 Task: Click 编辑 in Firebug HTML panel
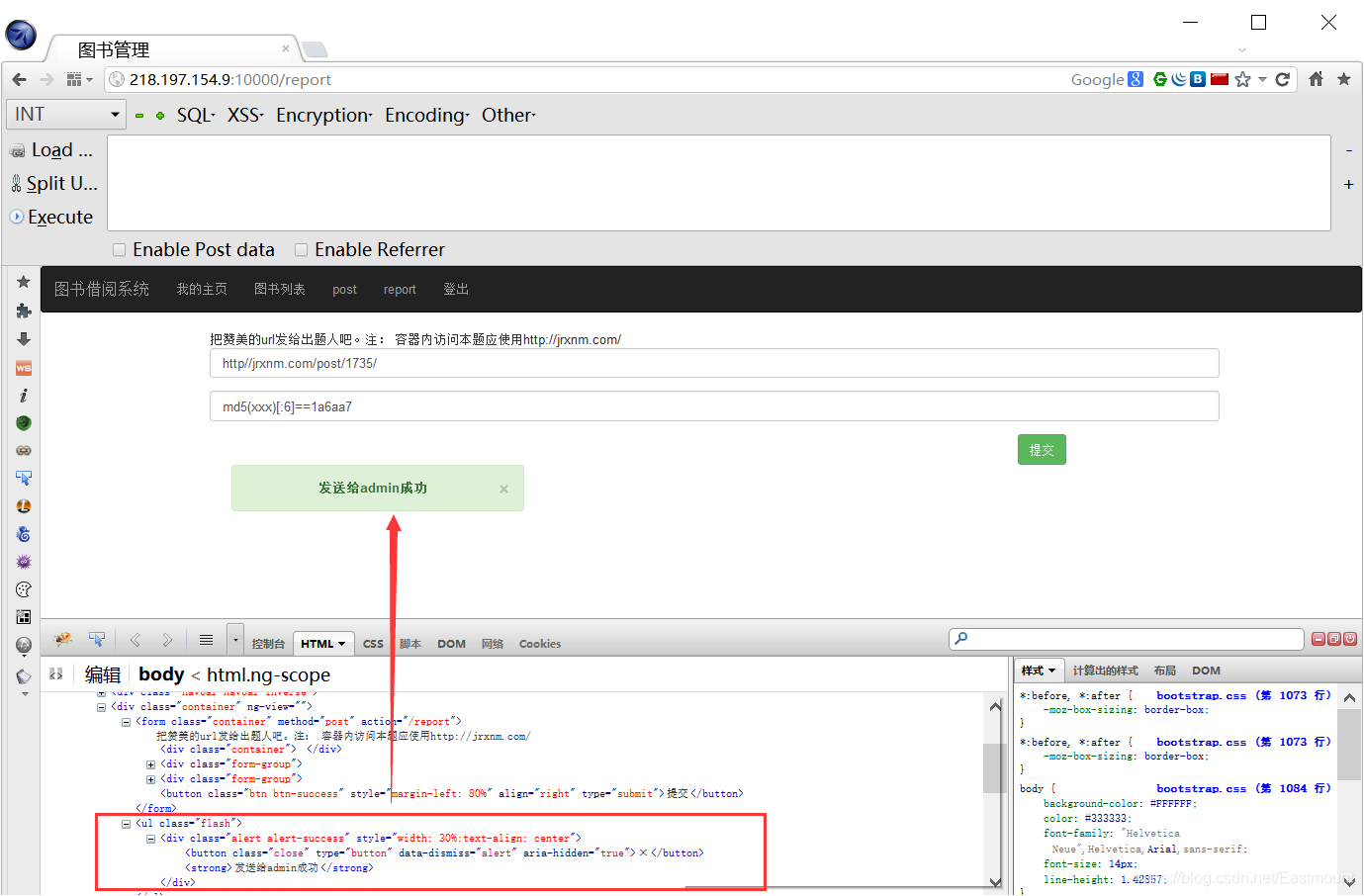pyautogui.click(x=103, y=674)
